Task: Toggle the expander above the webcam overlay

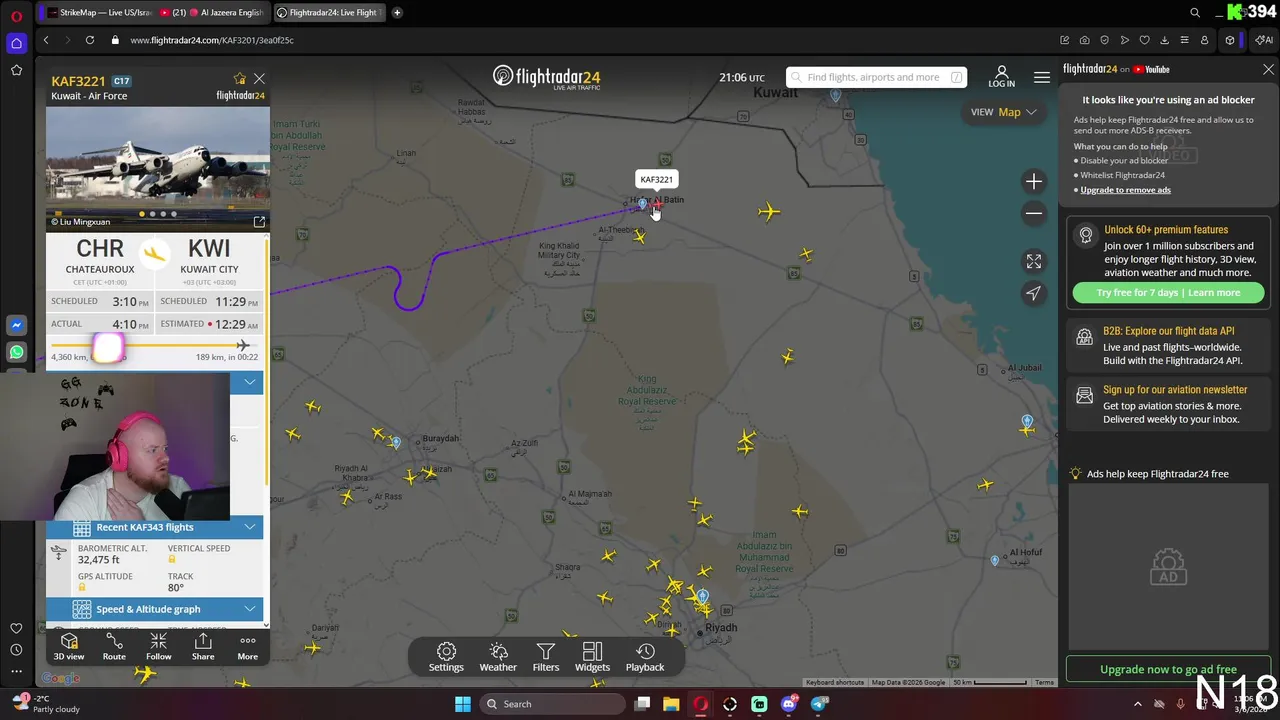Action: 250,382
